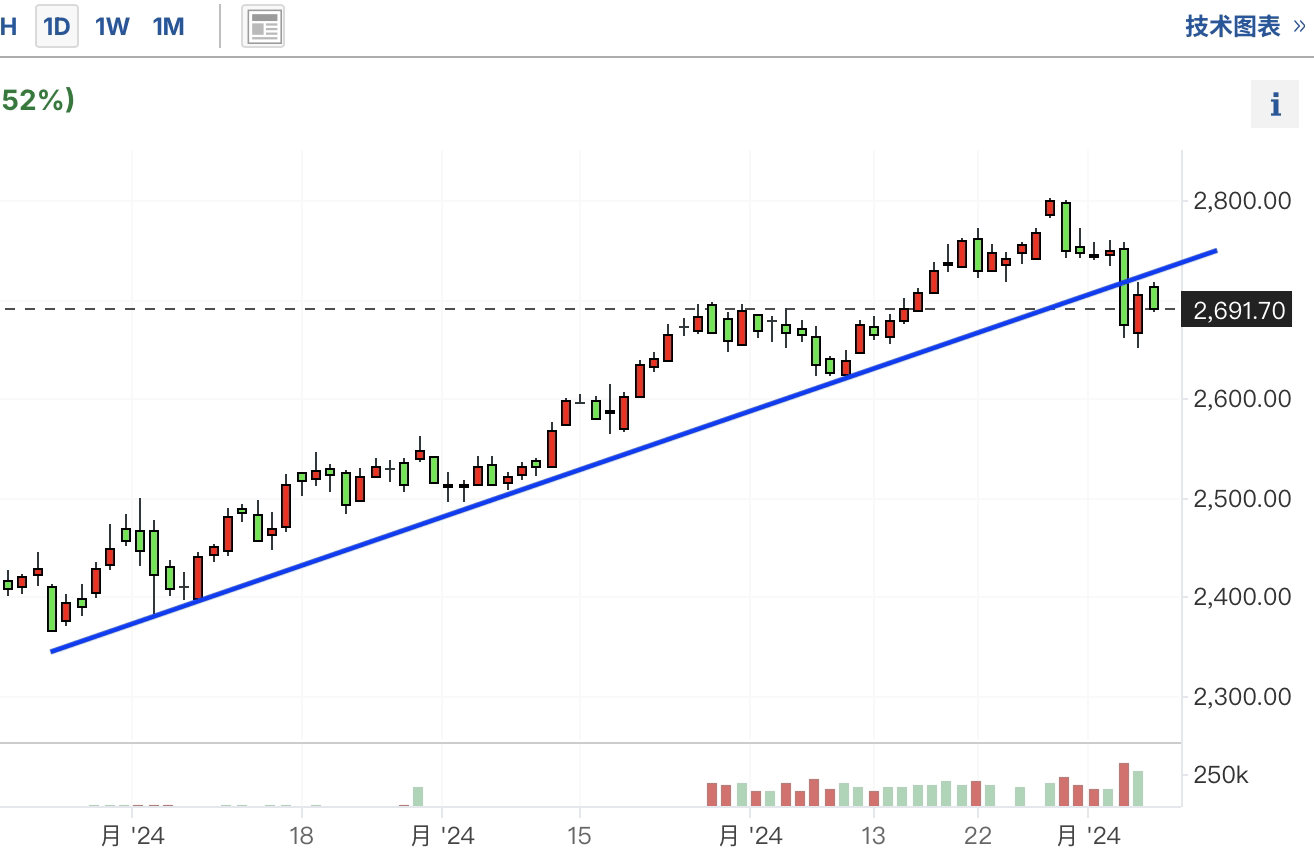Image resolution: width=1314 pixels, height=866 pixels.
Task: Click the 2,400.00 price axis label
Action: tap(1242, 597)
